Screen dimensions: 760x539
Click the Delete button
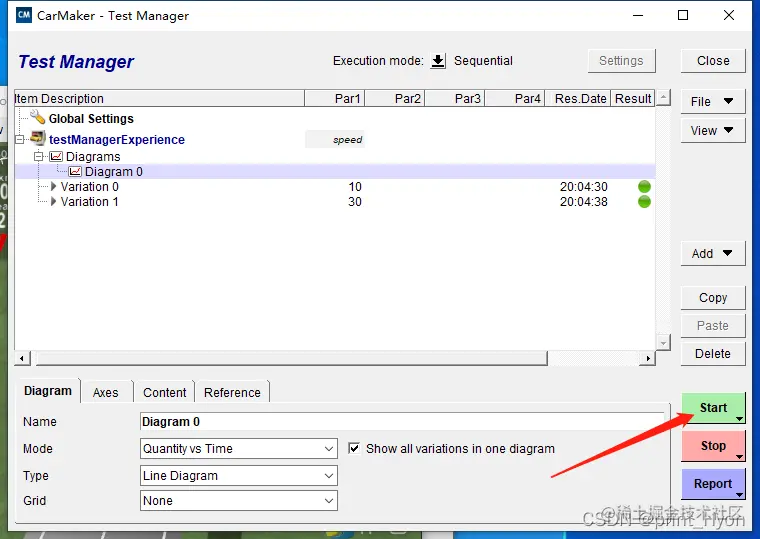pos(713,354)
